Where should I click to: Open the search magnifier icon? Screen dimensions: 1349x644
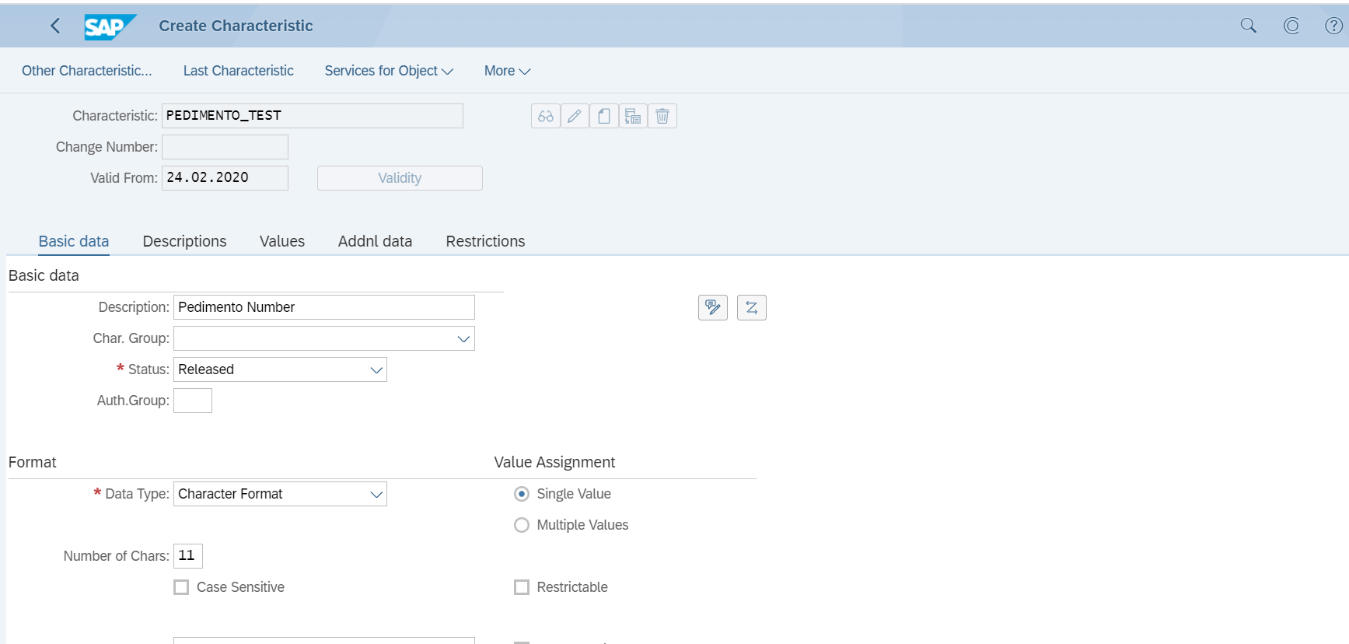[1248, 26]
